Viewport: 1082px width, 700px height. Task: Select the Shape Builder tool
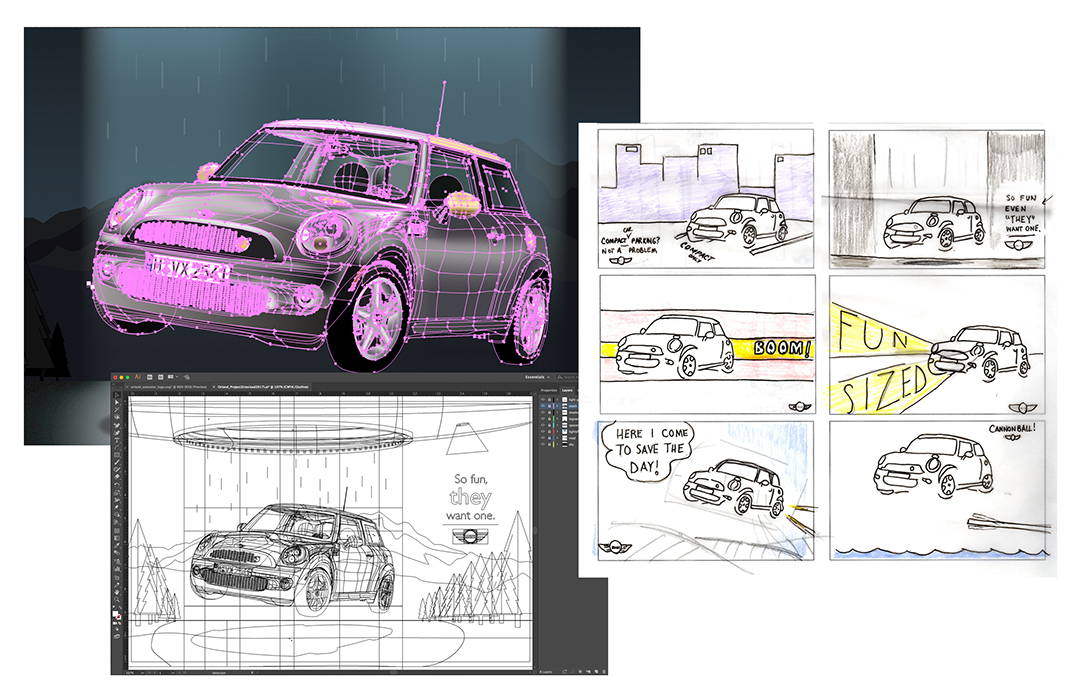(x=117, y=514)
